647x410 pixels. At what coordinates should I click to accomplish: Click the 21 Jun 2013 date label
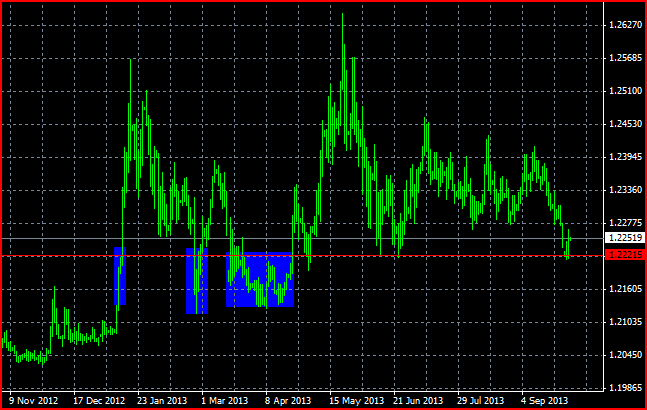tap(418, 401)
